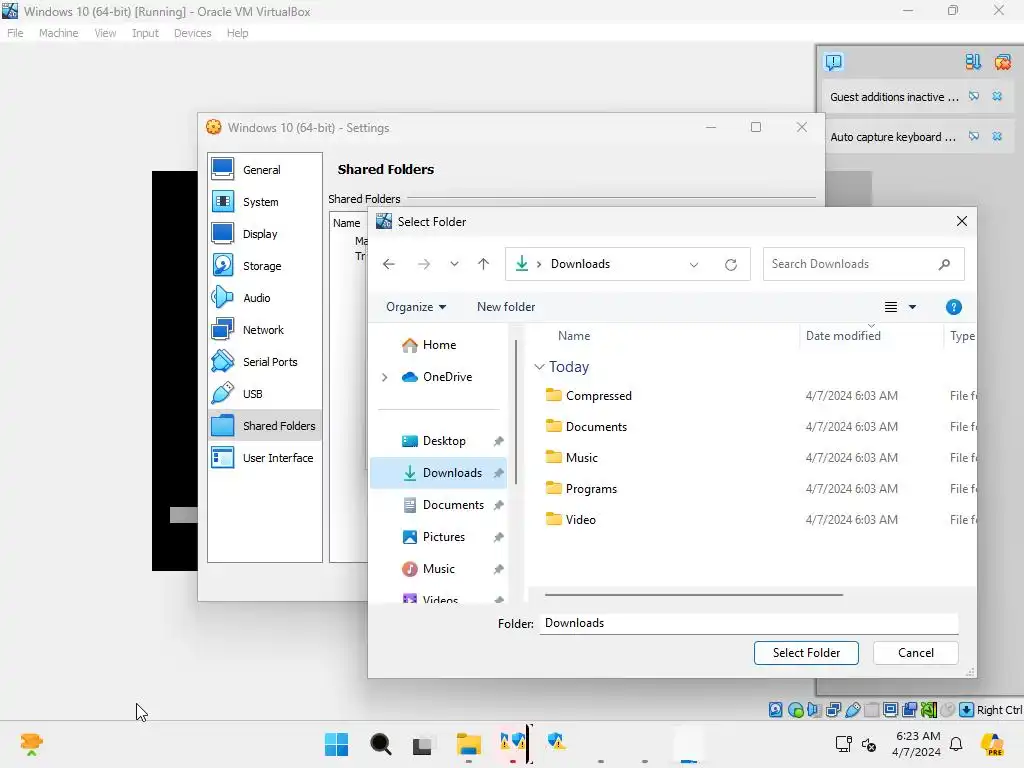1024x768 pixels.
Task: Open the Serial Ports settings category
Action: coord(264,362)
